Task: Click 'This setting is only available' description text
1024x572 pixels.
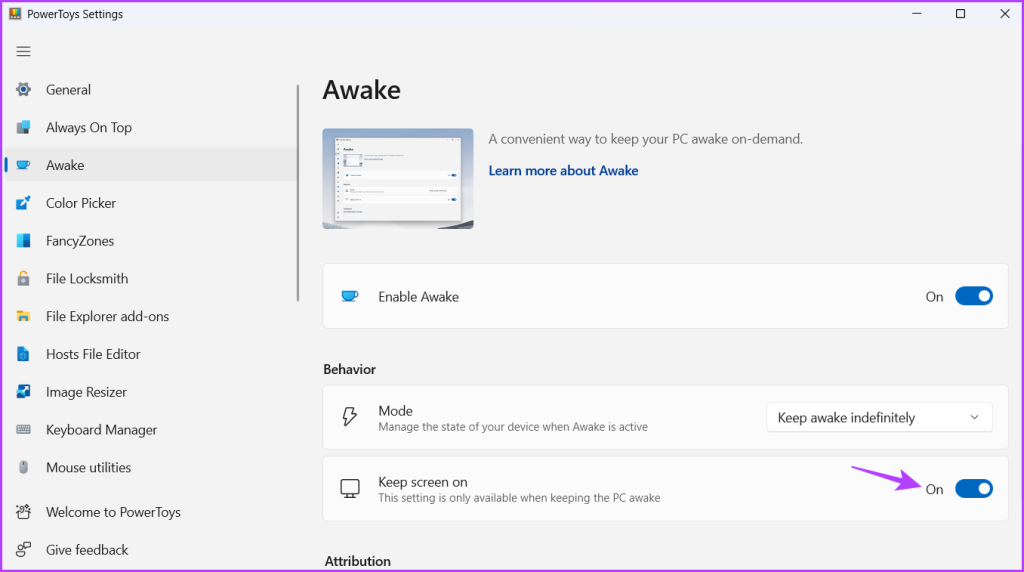Action: (519, 498)
